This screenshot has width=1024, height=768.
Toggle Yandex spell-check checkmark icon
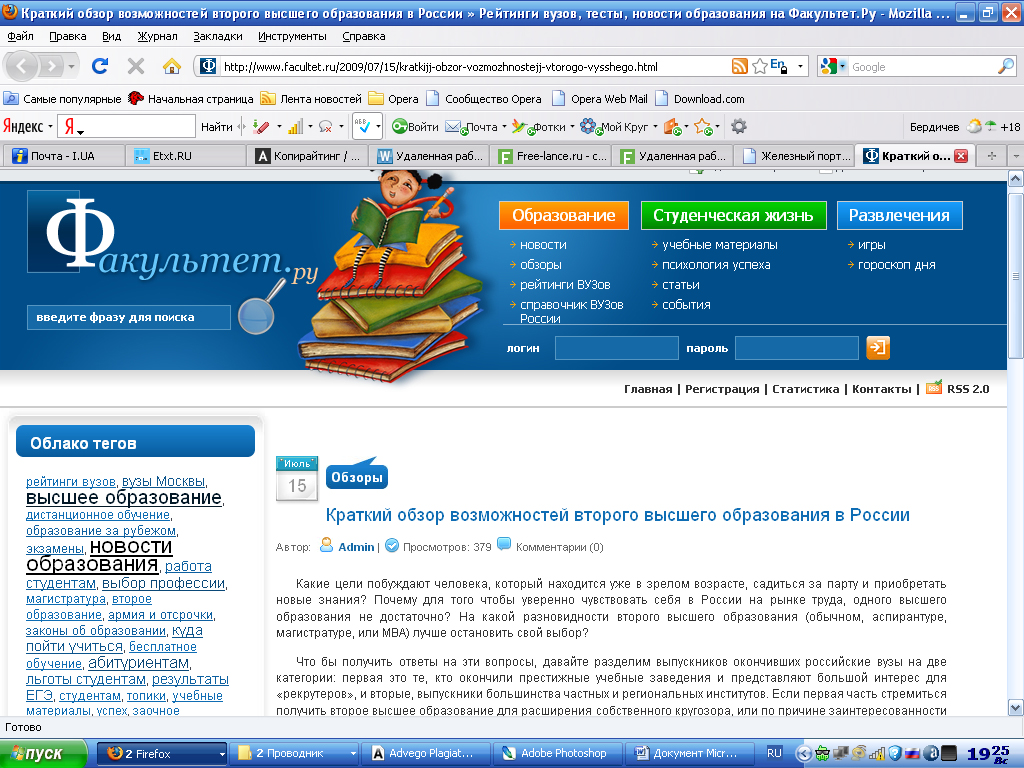click(x=363, y=127)
